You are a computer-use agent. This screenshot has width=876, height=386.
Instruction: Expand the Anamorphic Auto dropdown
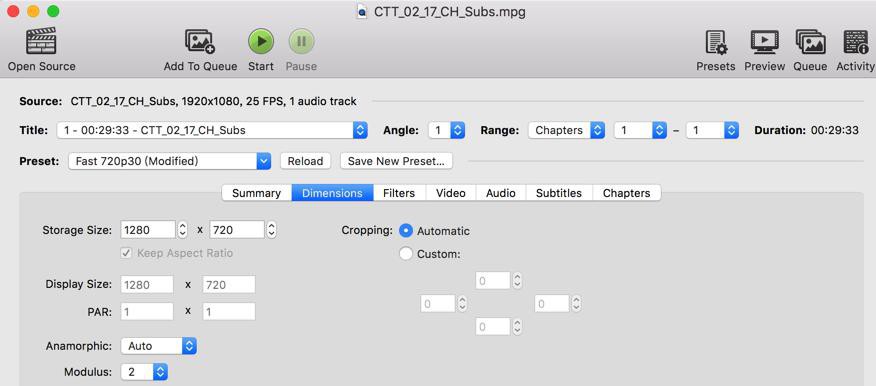(x=159, y=346)
